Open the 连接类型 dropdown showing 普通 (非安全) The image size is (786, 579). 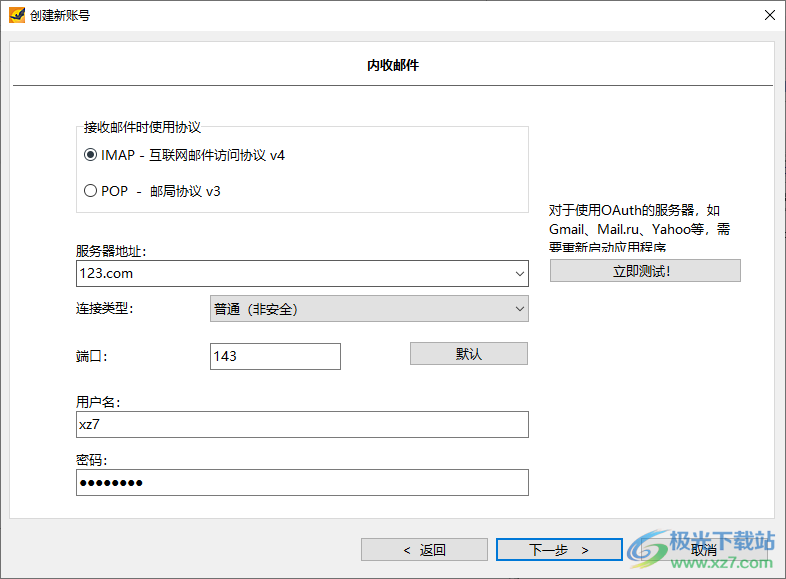[x=368, y=309]
